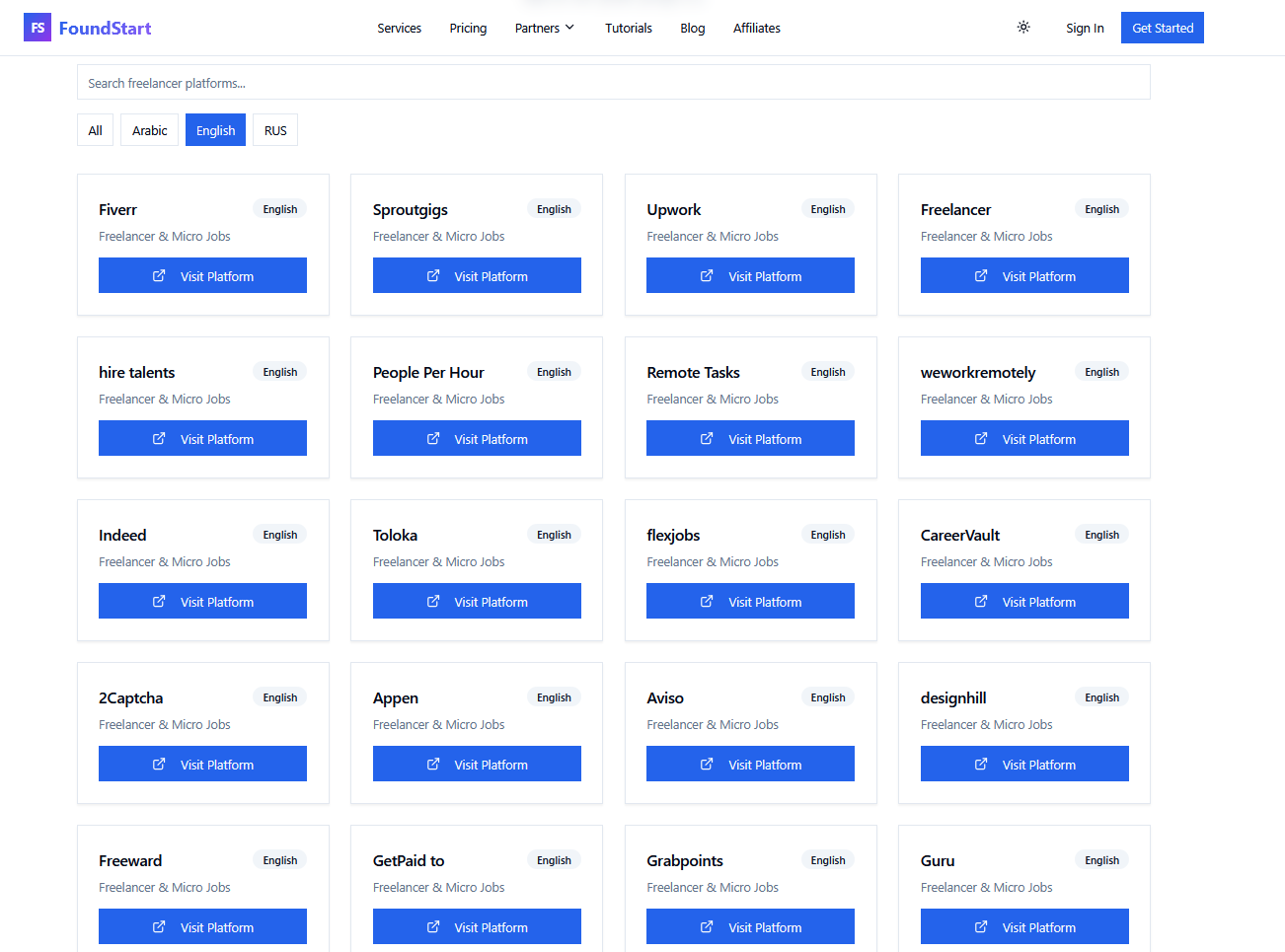Click the external-link icon on Remote Tasks' button

click(707, 438)
